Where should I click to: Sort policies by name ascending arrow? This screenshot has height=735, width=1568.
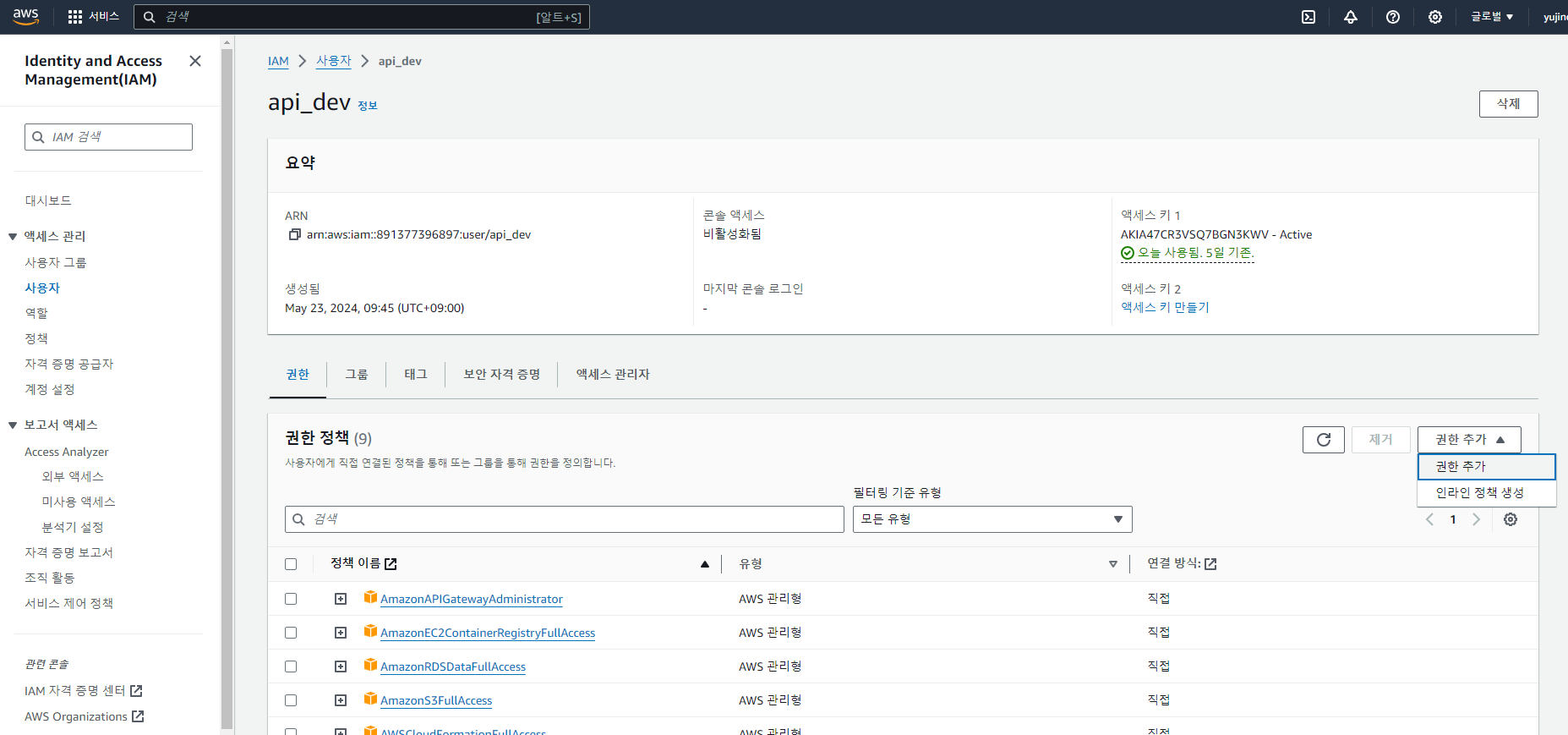point(705,564)
